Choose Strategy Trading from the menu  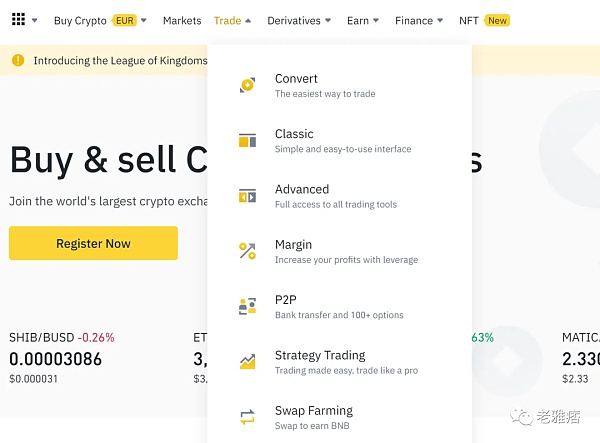click(320, 356)
